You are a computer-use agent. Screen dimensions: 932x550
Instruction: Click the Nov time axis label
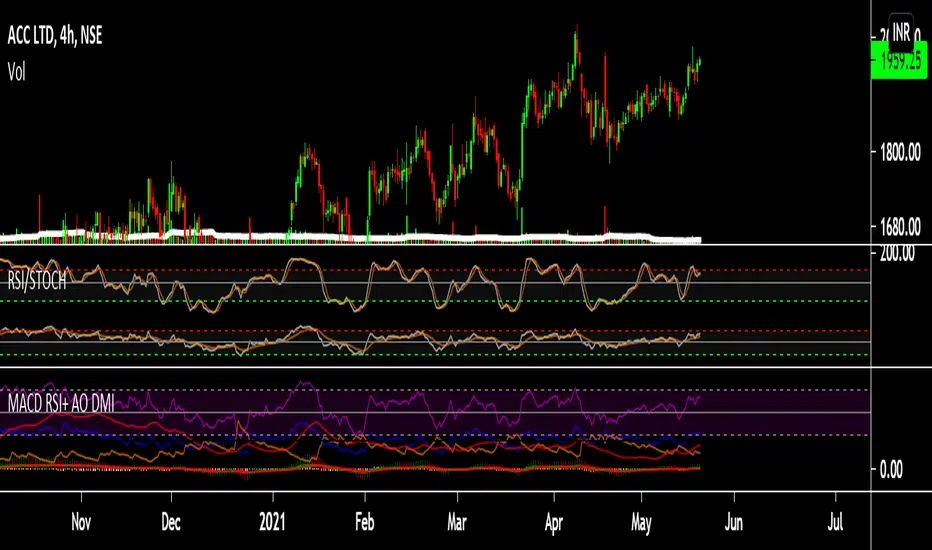[x=82, y=521]
